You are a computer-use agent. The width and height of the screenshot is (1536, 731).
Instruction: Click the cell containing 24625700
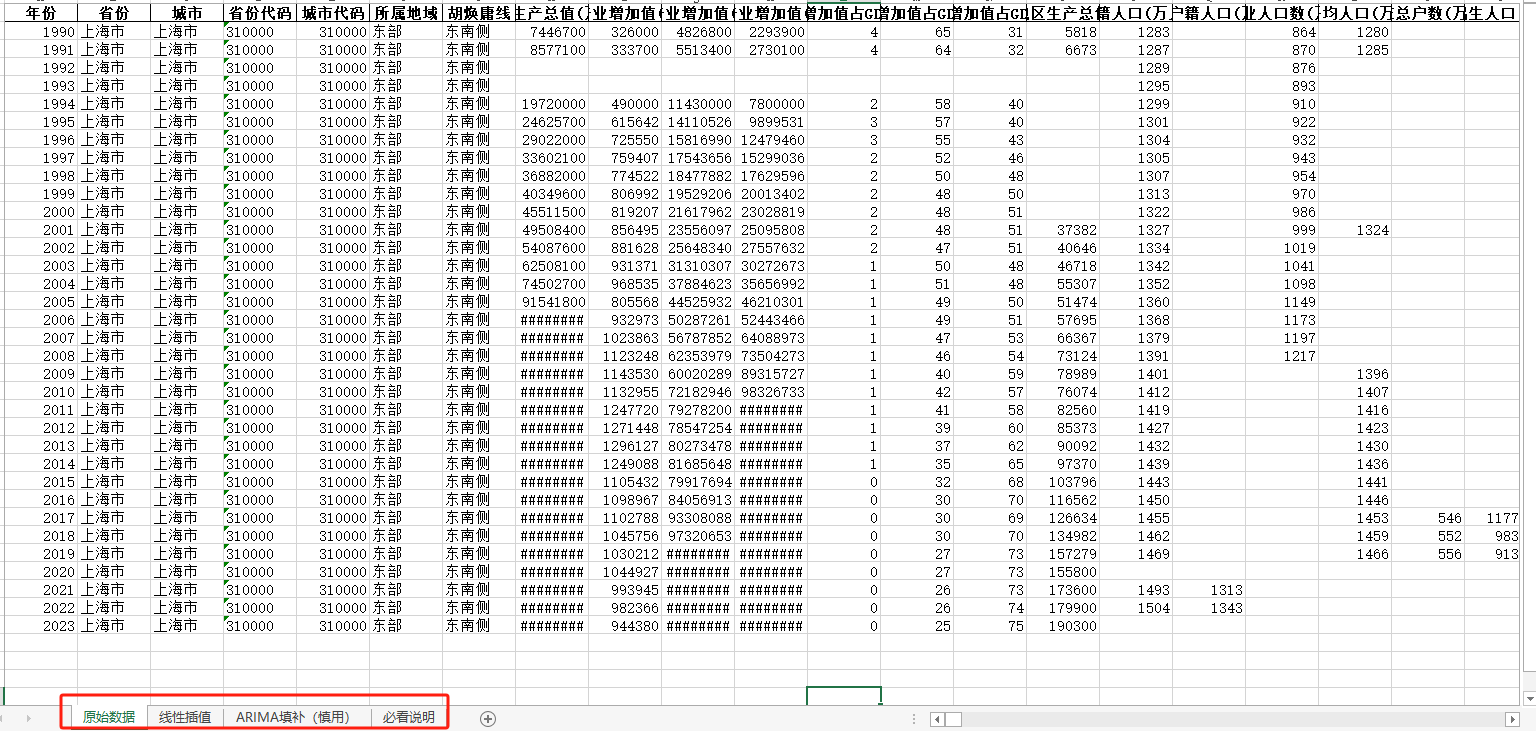point(552,122)
